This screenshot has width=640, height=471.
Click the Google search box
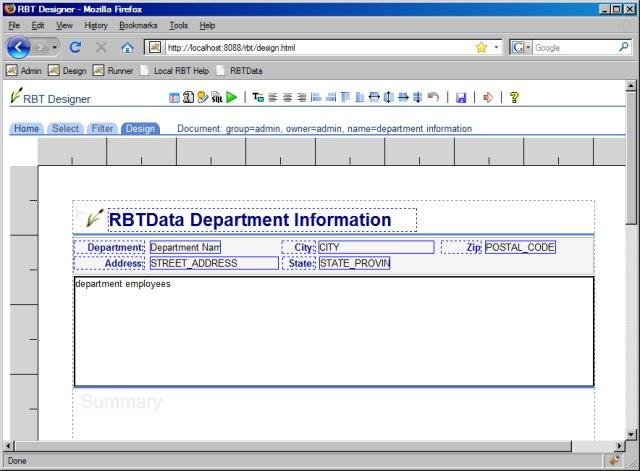click(575, 48)
